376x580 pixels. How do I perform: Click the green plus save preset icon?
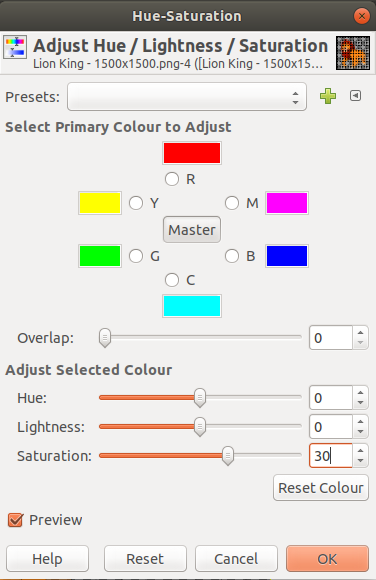(x=328, y=96)
